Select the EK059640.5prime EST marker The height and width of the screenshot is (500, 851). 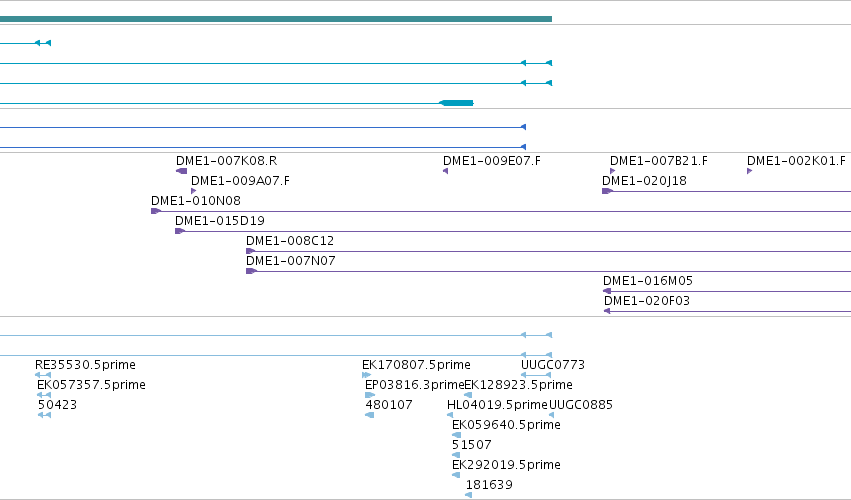[x=456, y=435]
